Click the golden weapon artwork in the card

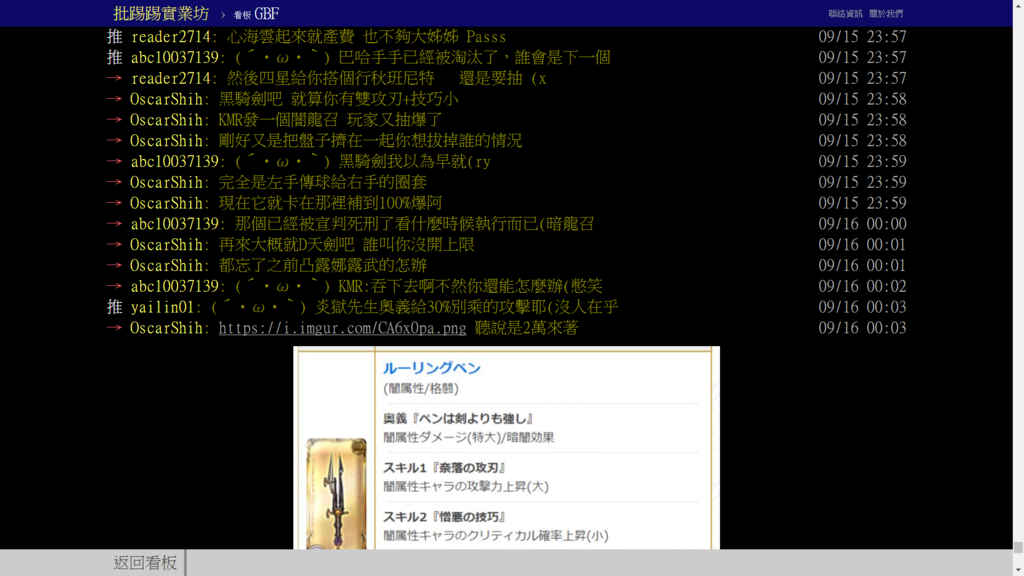[x=336, y=494]
